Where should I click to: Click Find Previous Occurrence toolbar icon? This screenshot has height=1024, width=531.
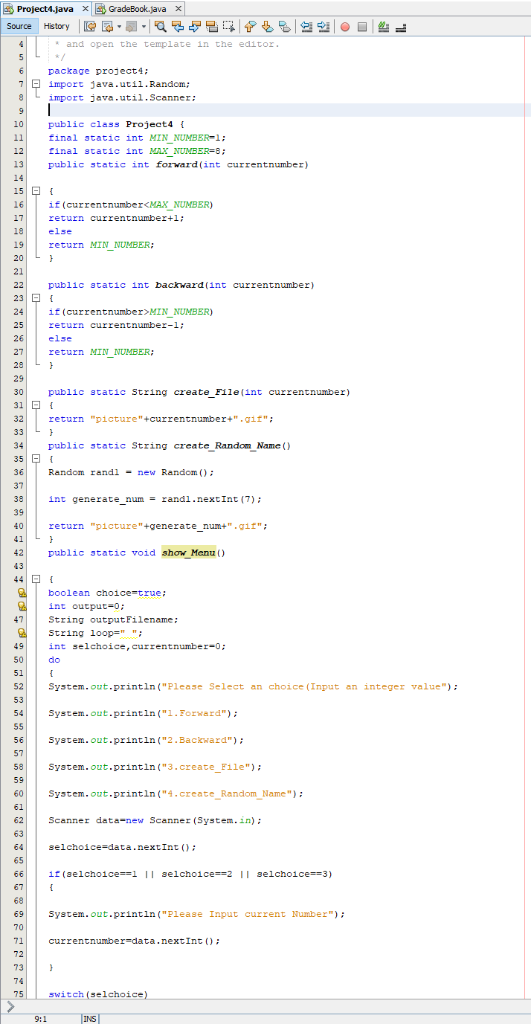point(178,26)
